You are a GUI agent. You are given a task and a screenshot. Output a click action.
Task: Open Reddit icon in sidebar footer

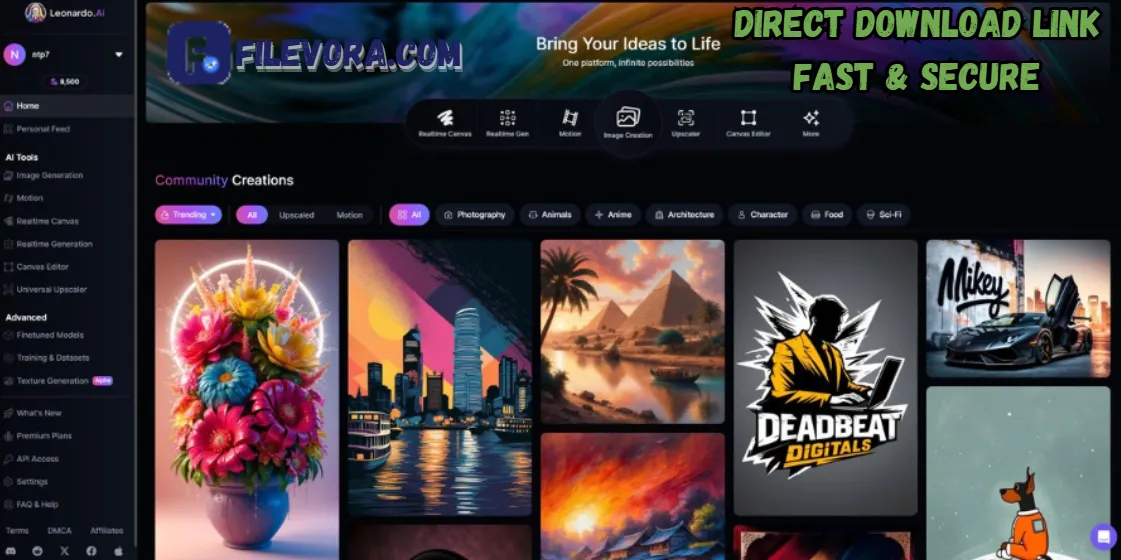(37, 551)
